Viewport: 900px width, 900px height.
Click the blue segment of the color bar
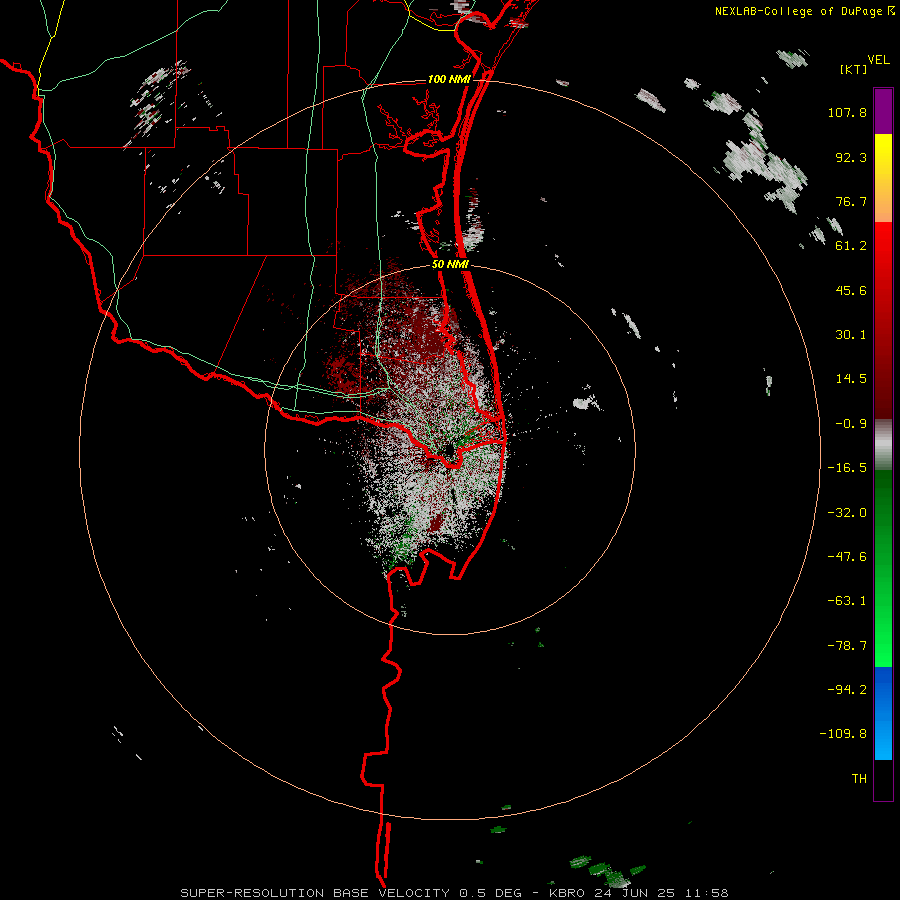(x=883, y=713)
